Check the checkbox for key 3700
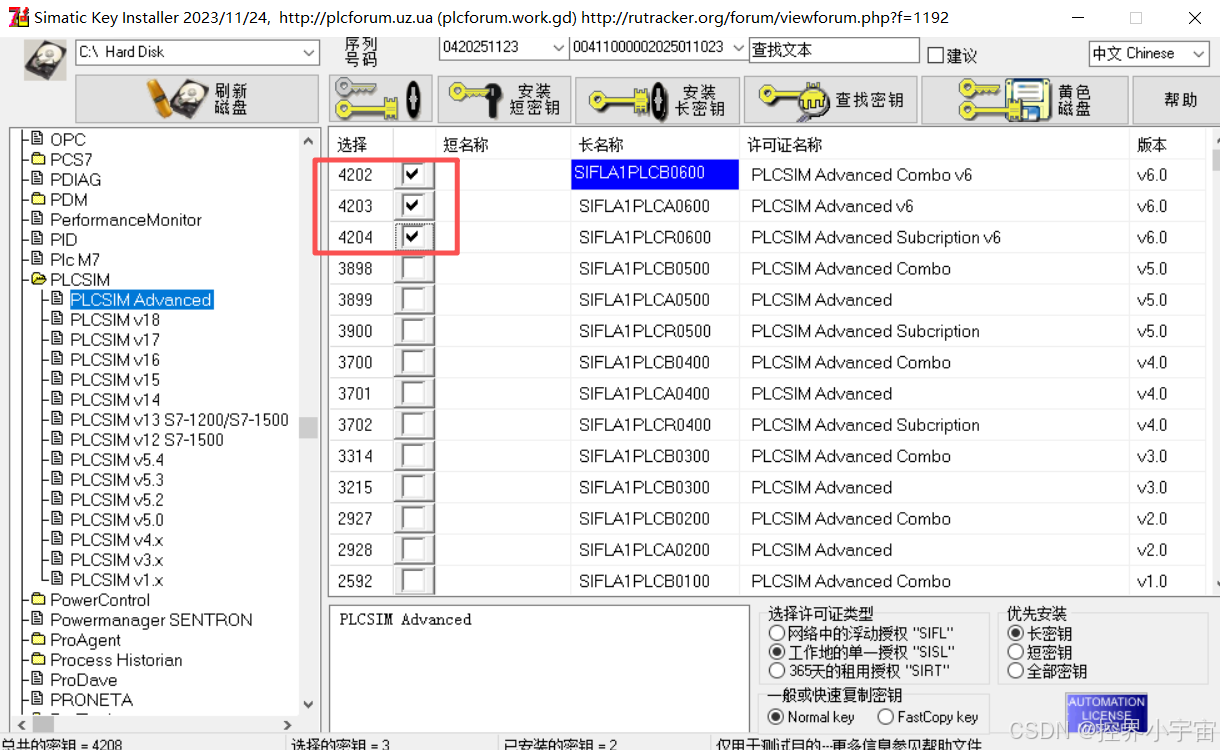This screenshot has width=1220, height=750. pyautogui.click(x=412, y=362)
